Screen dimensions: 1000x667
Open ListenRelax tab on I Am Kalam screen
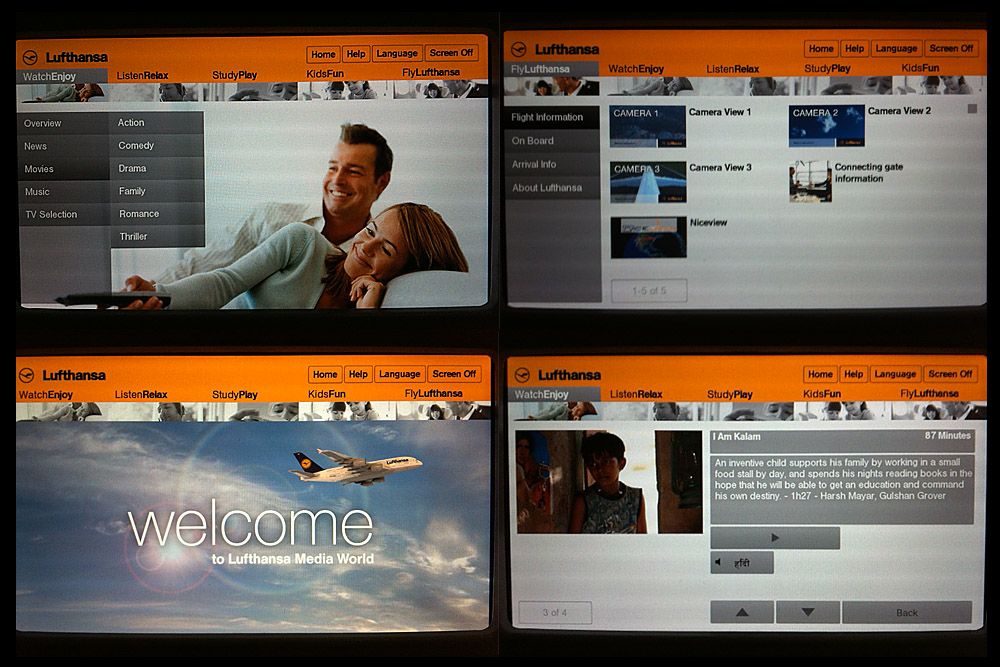click(x=636, y=394)
